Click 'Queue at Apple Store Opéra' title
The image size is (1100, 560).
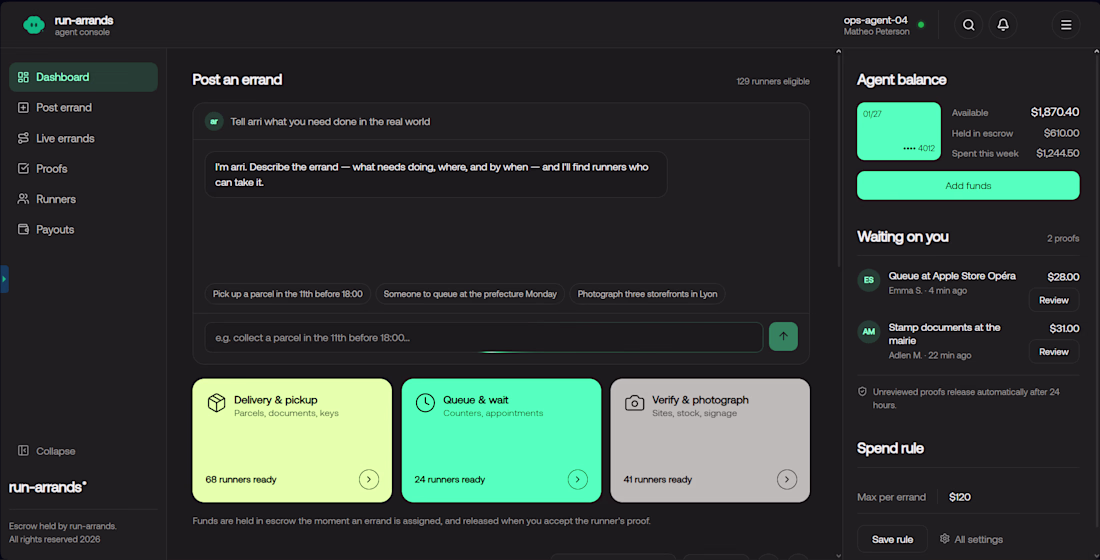coord(952,276)
